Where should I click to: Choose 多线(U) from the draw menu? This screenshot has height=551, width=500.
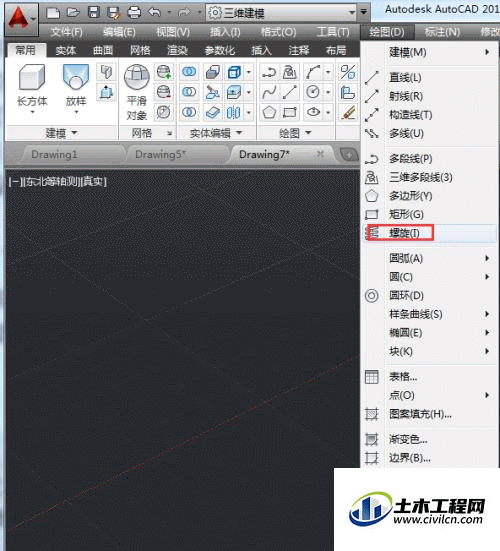(x=429, y=134)
